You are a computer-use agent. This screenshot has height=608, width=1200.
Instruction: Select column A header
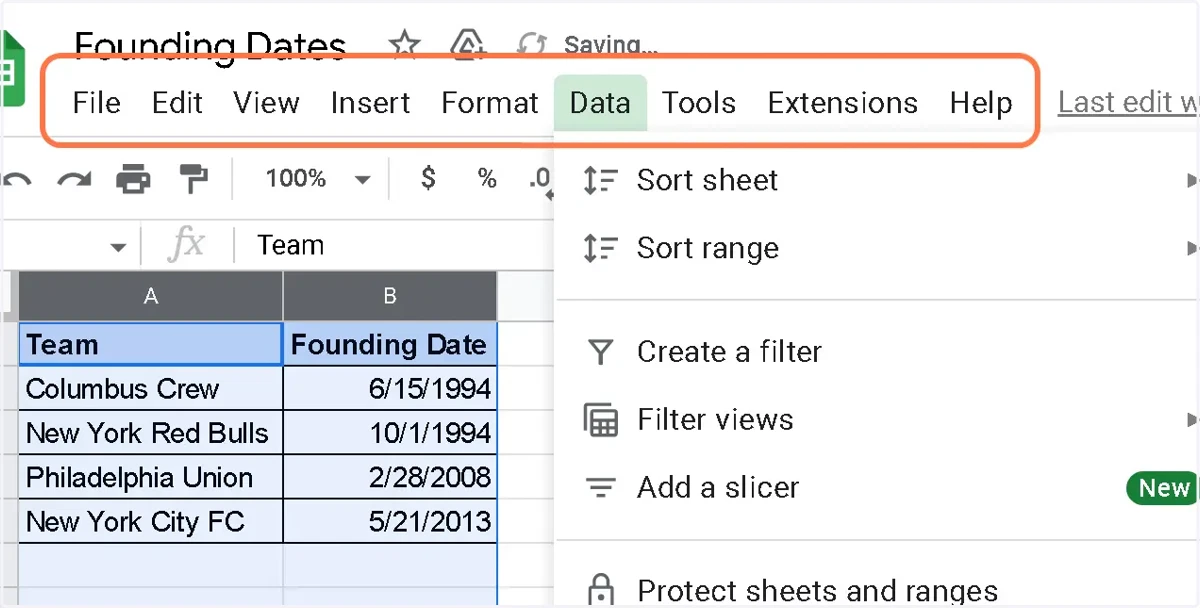[x=151, y=296]
